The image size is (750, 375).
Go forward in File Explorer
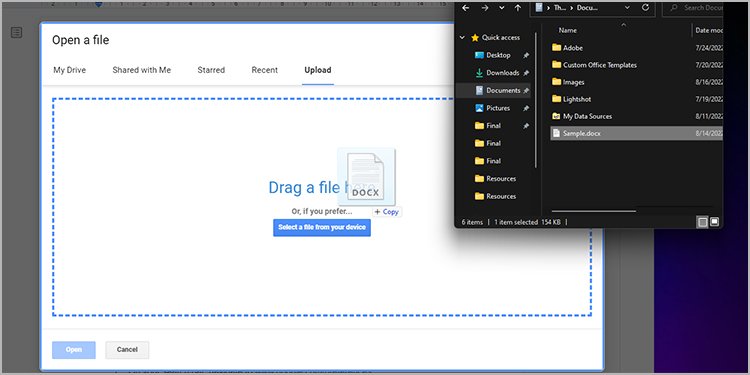pyautogui.click(x=485, y=8)
